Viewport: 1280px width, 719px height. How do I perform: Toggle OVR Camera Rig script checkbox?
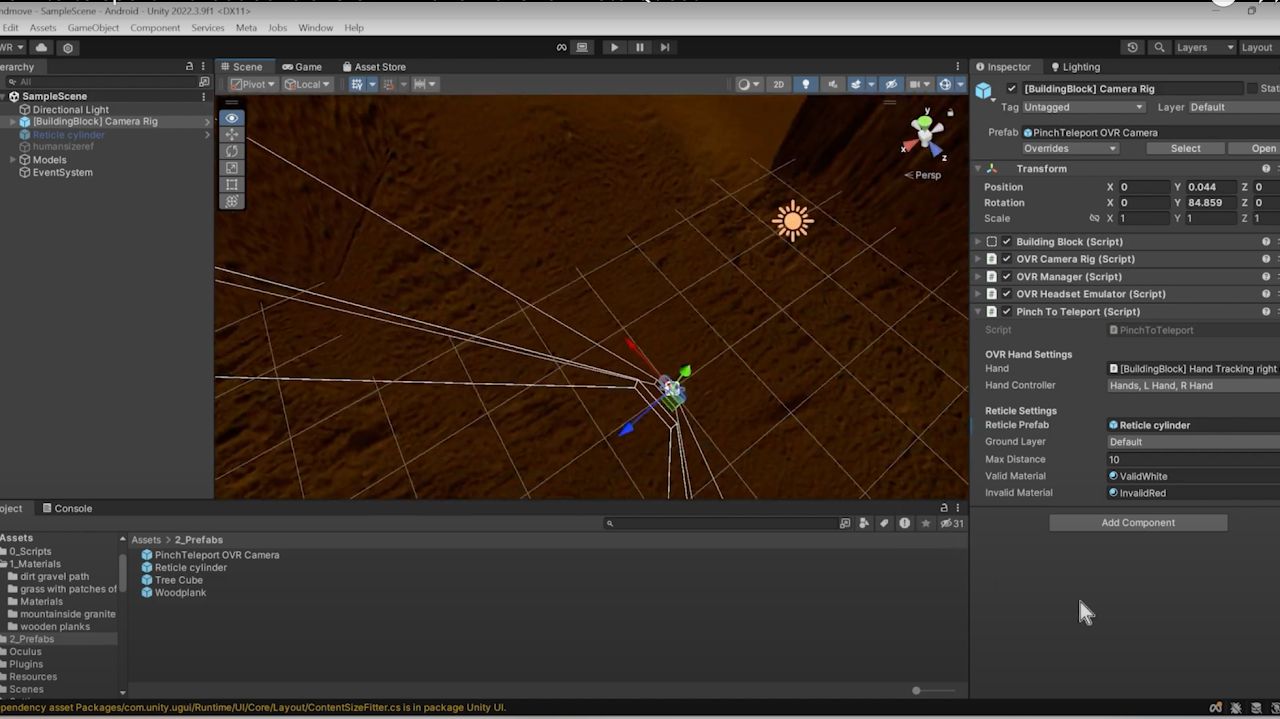click(1007, 259)
